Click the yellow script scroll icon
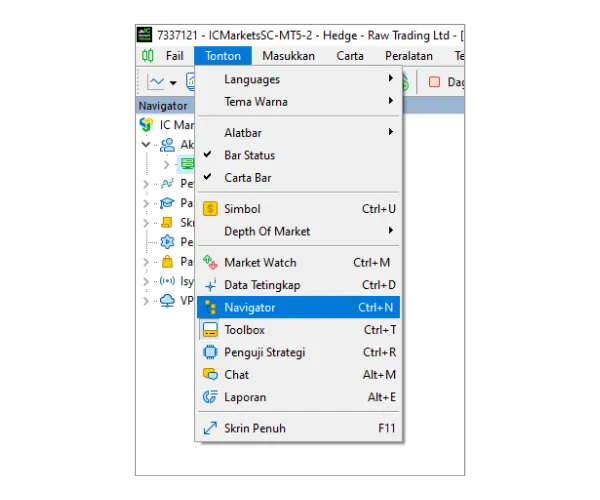Image resolution: width=600 pixels, height=500 pixels. click(x=167, y=222)
